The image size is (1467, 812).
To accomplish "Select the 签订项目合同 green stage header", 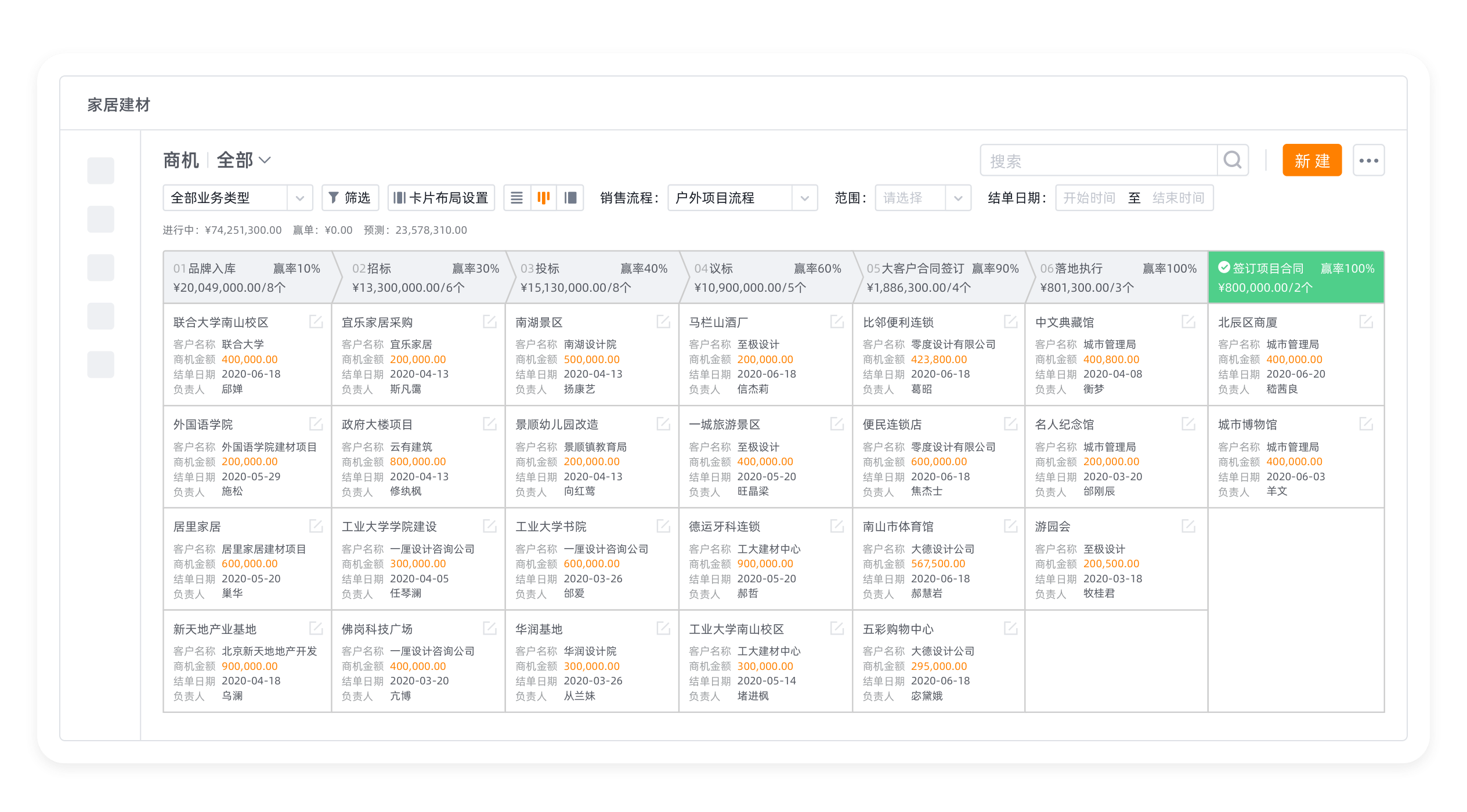I will (1295, 277).
